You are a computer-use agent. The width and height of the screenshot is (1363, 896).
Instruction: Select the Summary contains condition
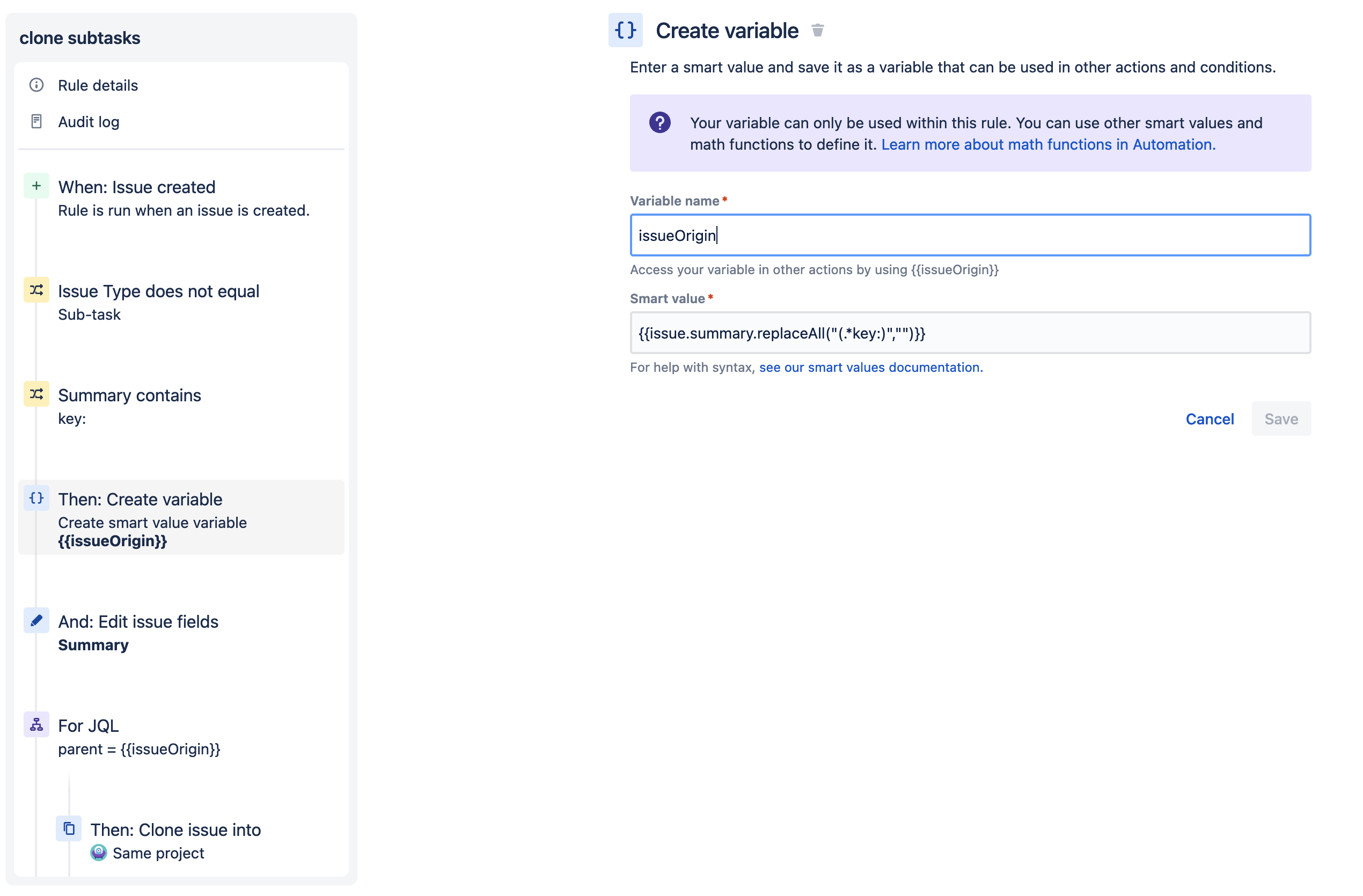129,395
